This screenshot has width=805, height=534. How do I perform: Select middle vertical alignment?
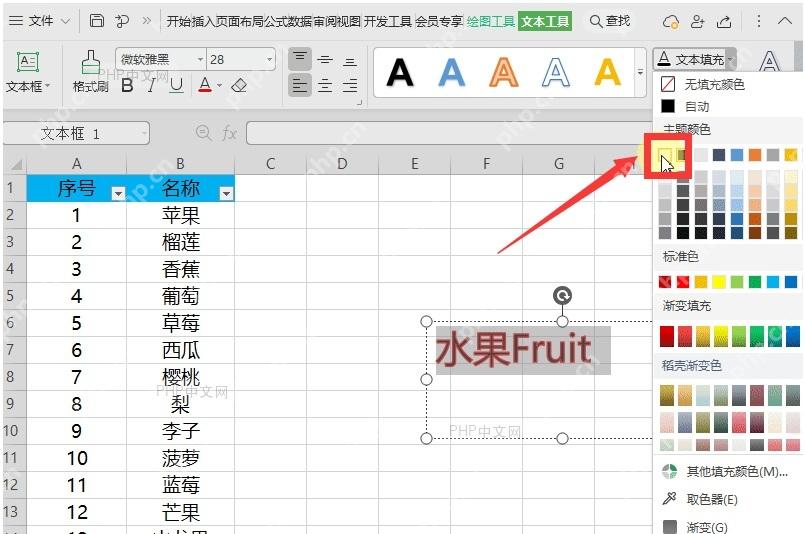(324, 60)
